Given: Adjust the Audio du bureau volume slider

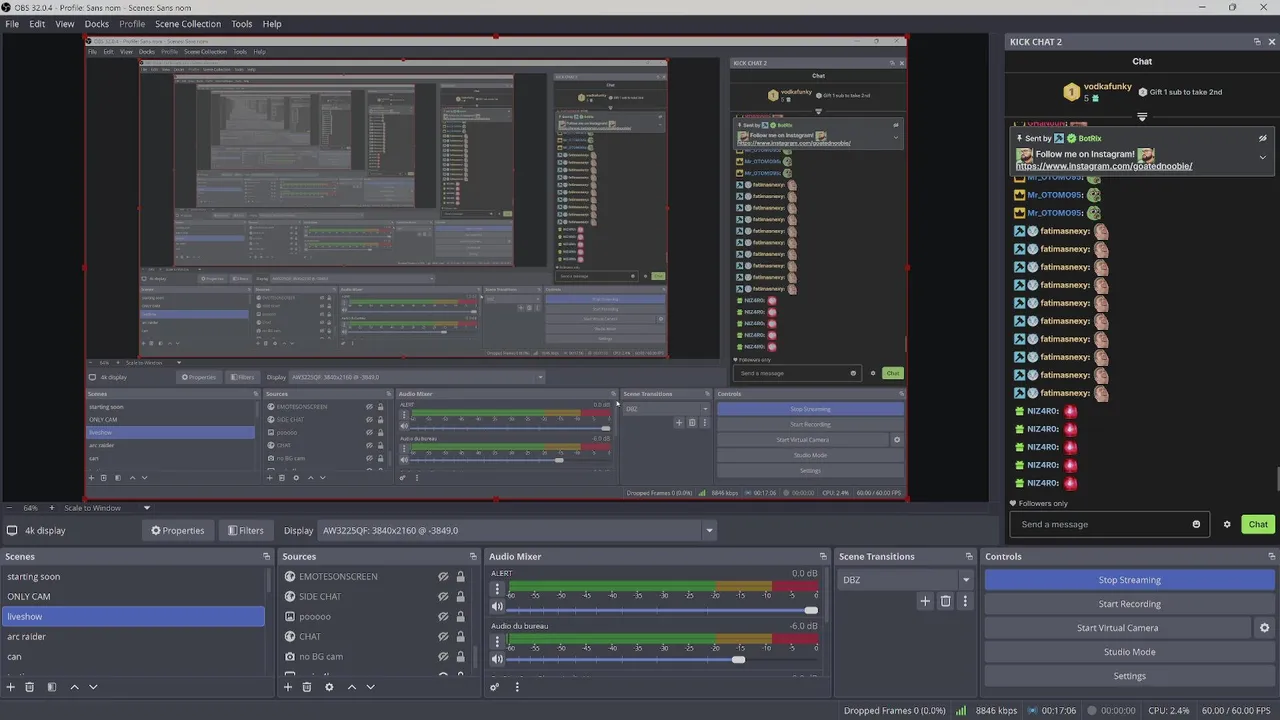Looking at the screenshot, I should point(663,660).
